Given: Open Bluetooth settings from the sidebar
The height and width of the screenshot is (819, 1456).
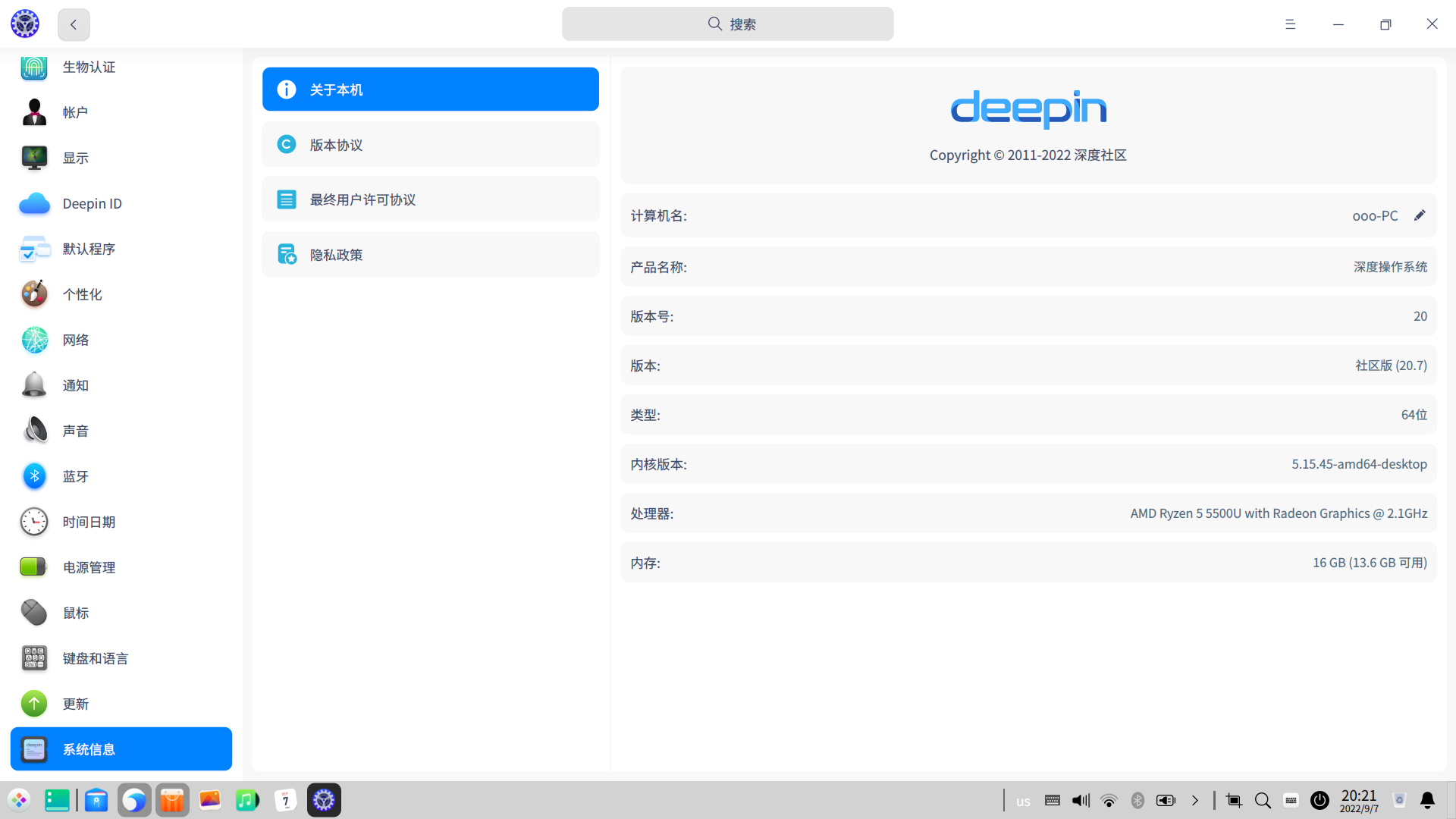Looking at the screenshot, I should point(74,476).
